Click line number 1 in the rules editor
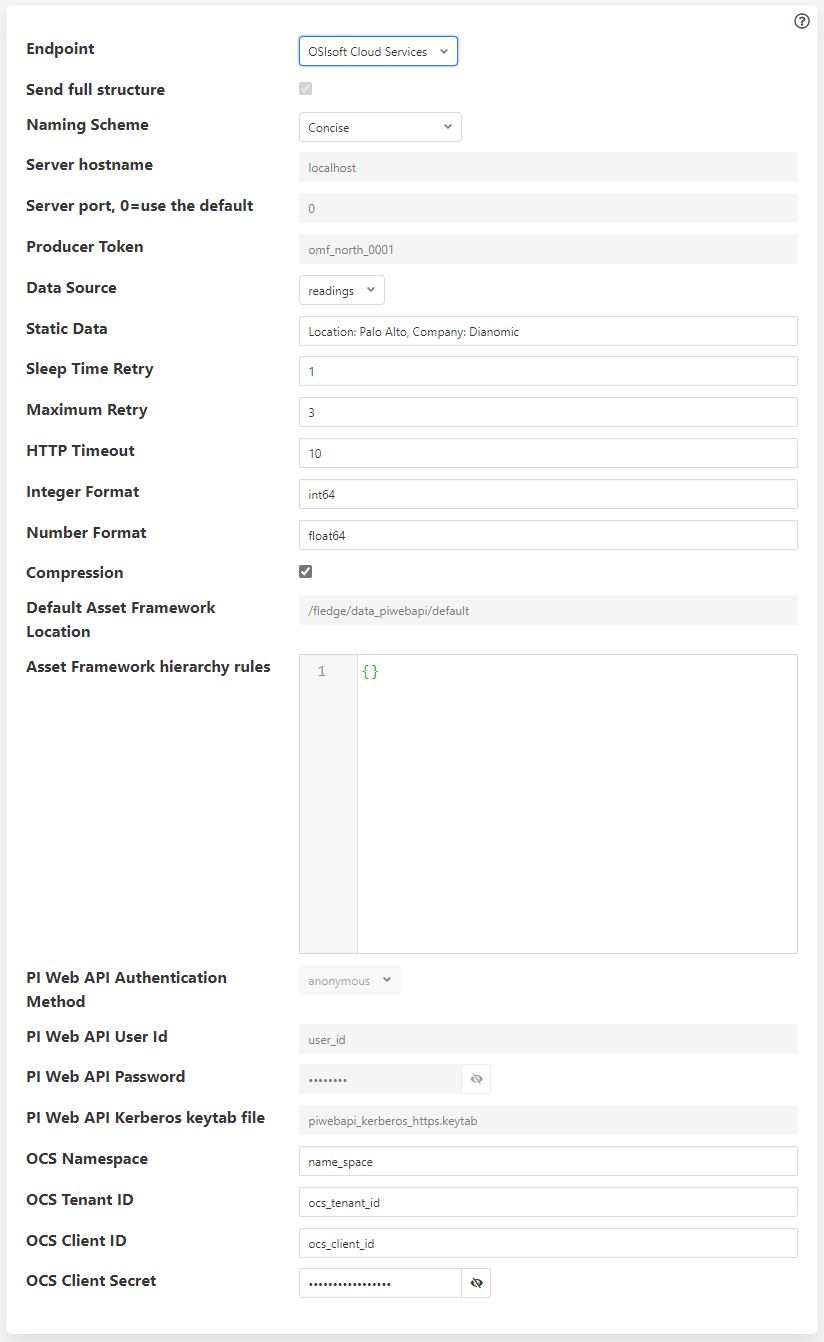The width and height of the screenshot is (824, 1342). pyautogui.click(x=322, y=671)
